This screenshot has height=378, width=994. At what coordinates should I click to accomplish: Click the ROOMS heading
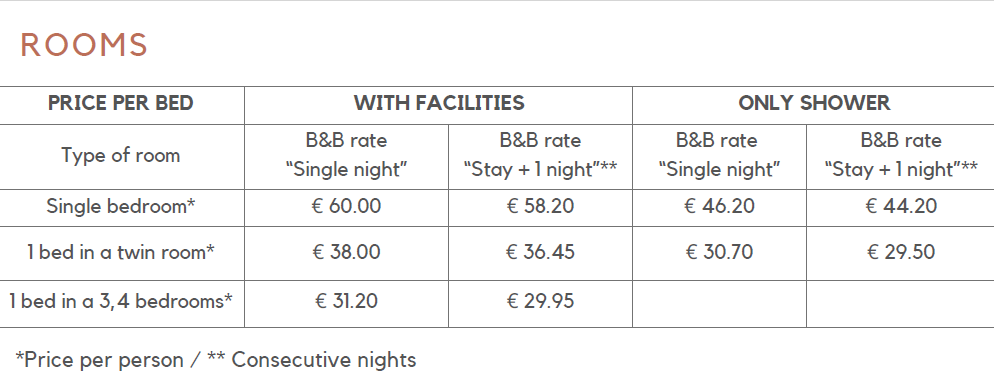tap(84, 45)
